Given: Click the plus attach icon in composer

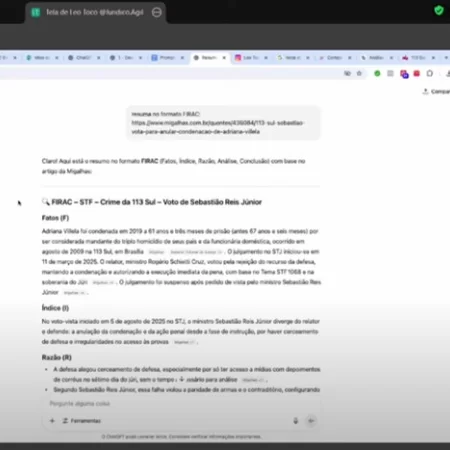Looking at the screenshot, I should 52,421.
